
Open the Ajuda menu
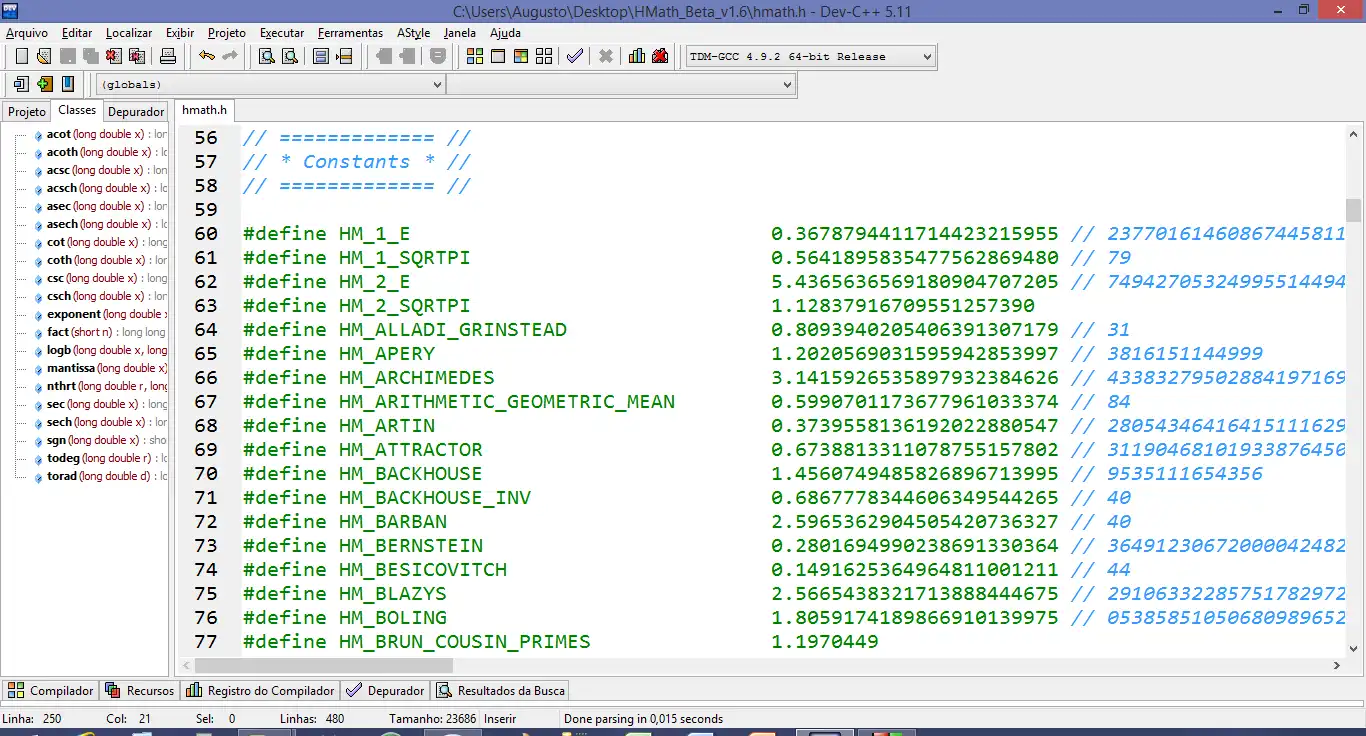click(x=505, y=33)
